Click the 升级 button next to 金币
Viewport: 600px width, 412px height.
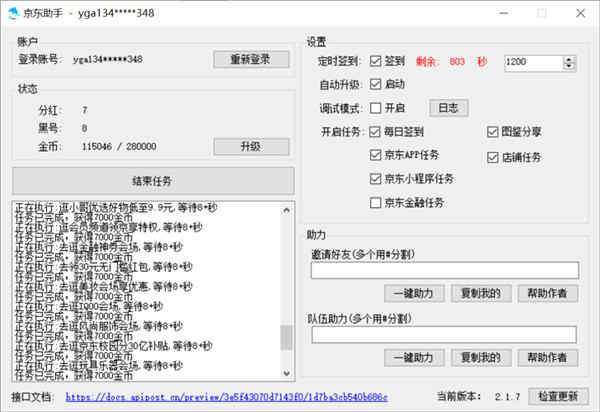click(250, 146)
